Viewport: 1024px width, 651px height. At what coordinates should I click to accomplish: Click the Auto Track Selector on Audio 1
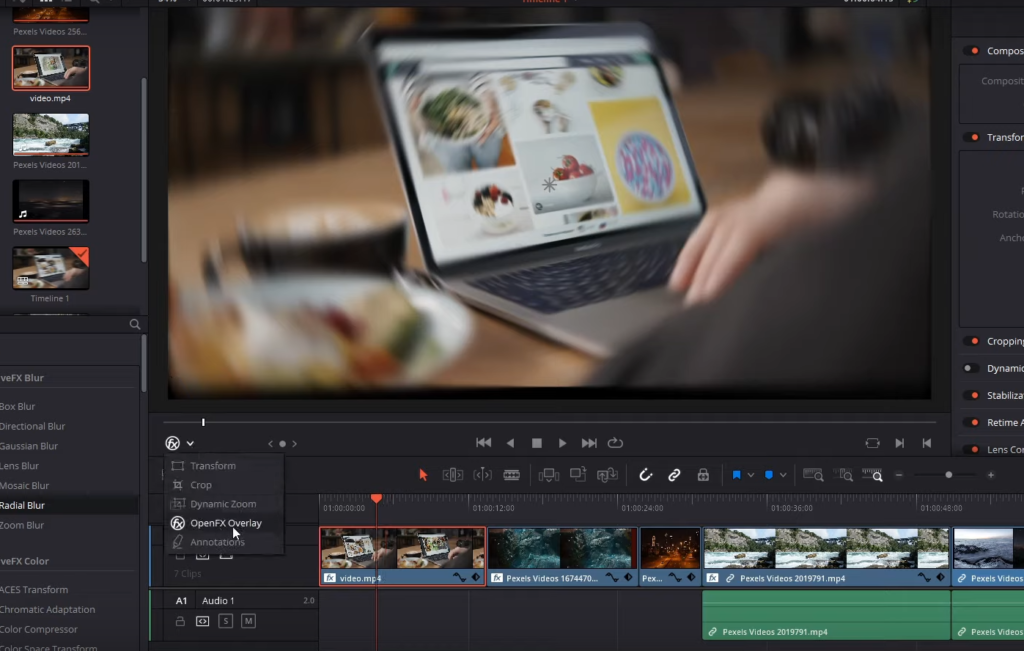(202, 621)
